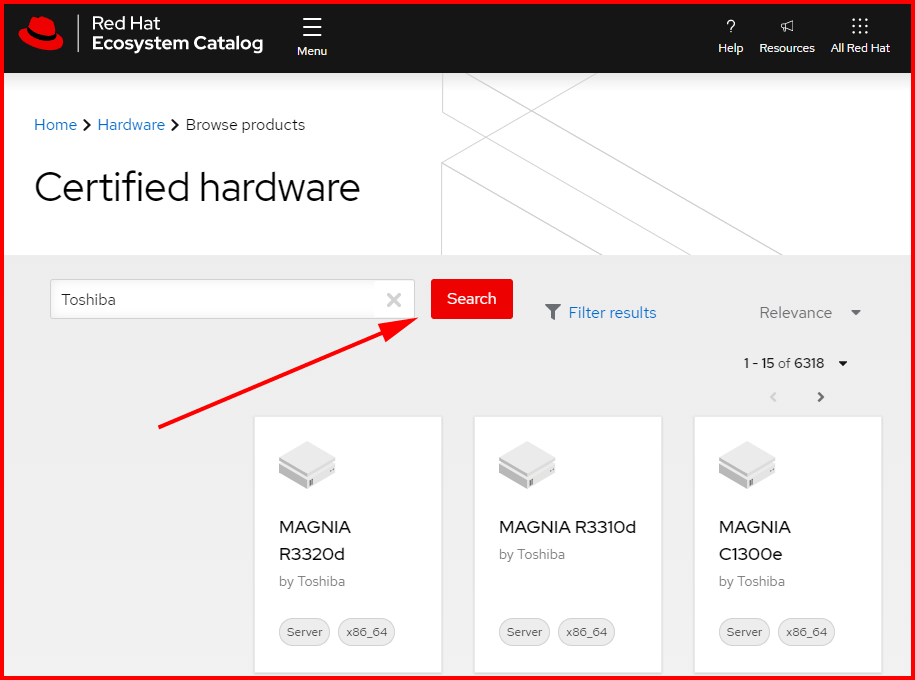Image resolution: width=915 pixels, height=680 pixels.
Task: Expand the 1 - 15 of 6318 pagination dropdown
Action: click(795, 364)
